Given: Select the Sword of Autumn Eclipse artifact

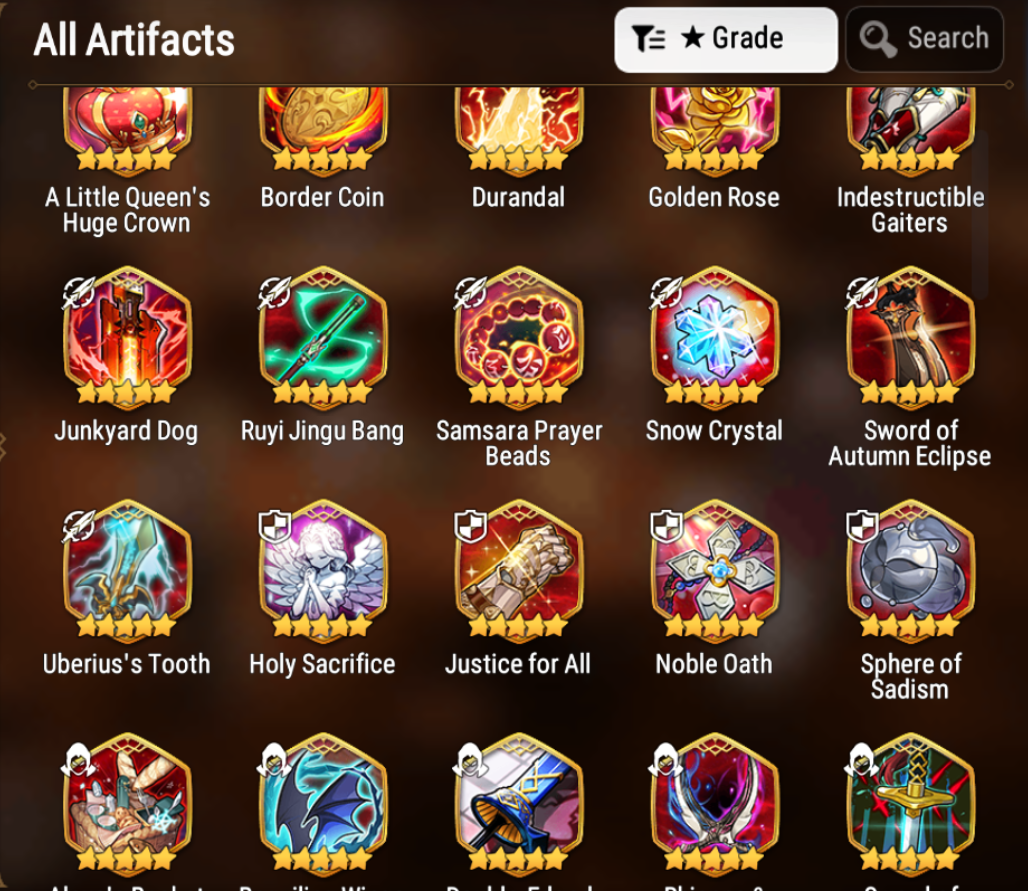Looking at the screenshot, I should point(911,336).
